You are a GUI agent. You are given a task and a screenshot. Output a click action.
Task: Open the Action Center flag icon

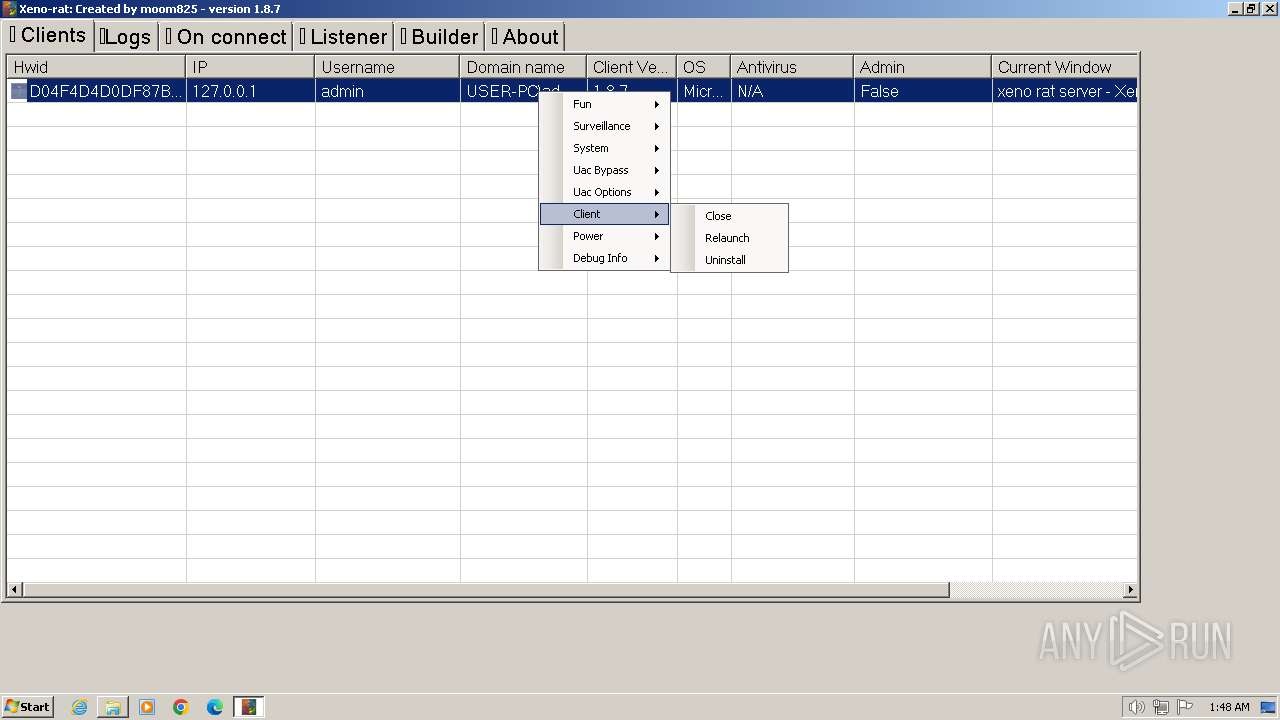click(x=1185, y=707)
